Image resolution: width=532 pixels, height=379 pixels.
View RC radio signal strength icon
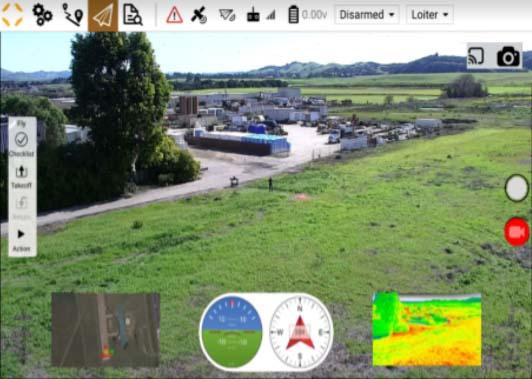261,15
